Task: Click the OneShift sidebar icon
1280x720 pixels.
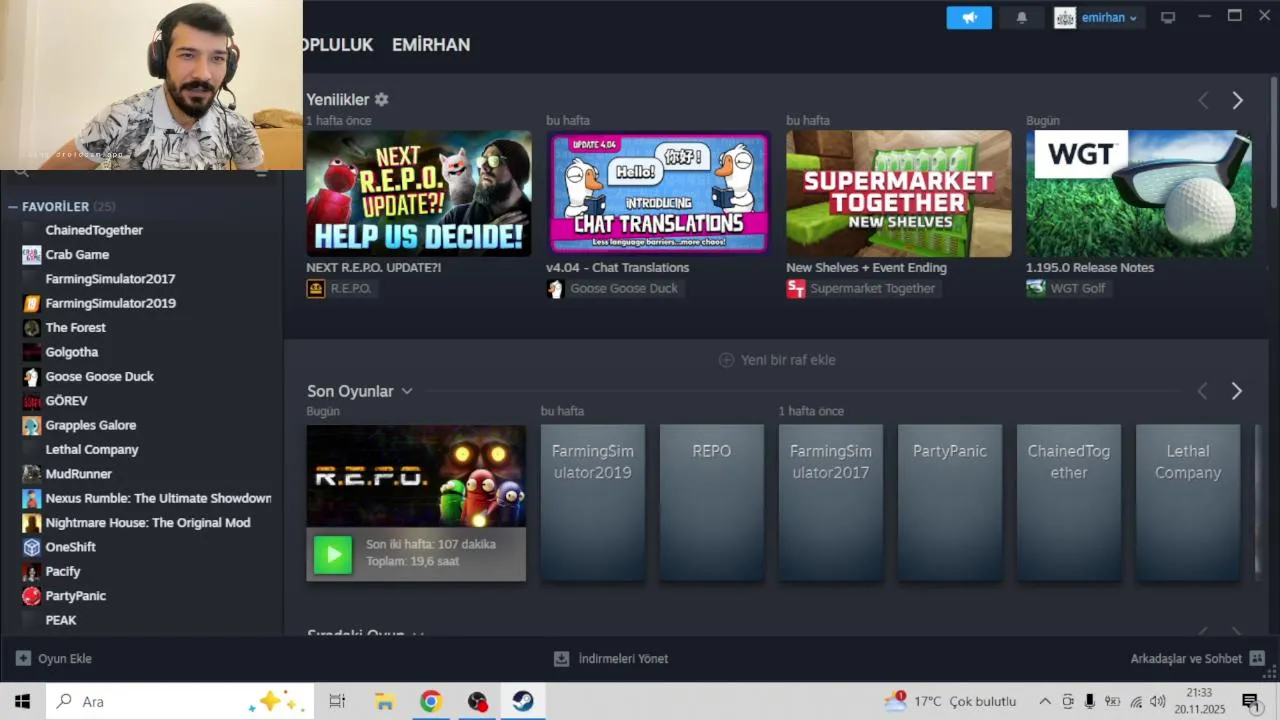Action: [32, 547]
